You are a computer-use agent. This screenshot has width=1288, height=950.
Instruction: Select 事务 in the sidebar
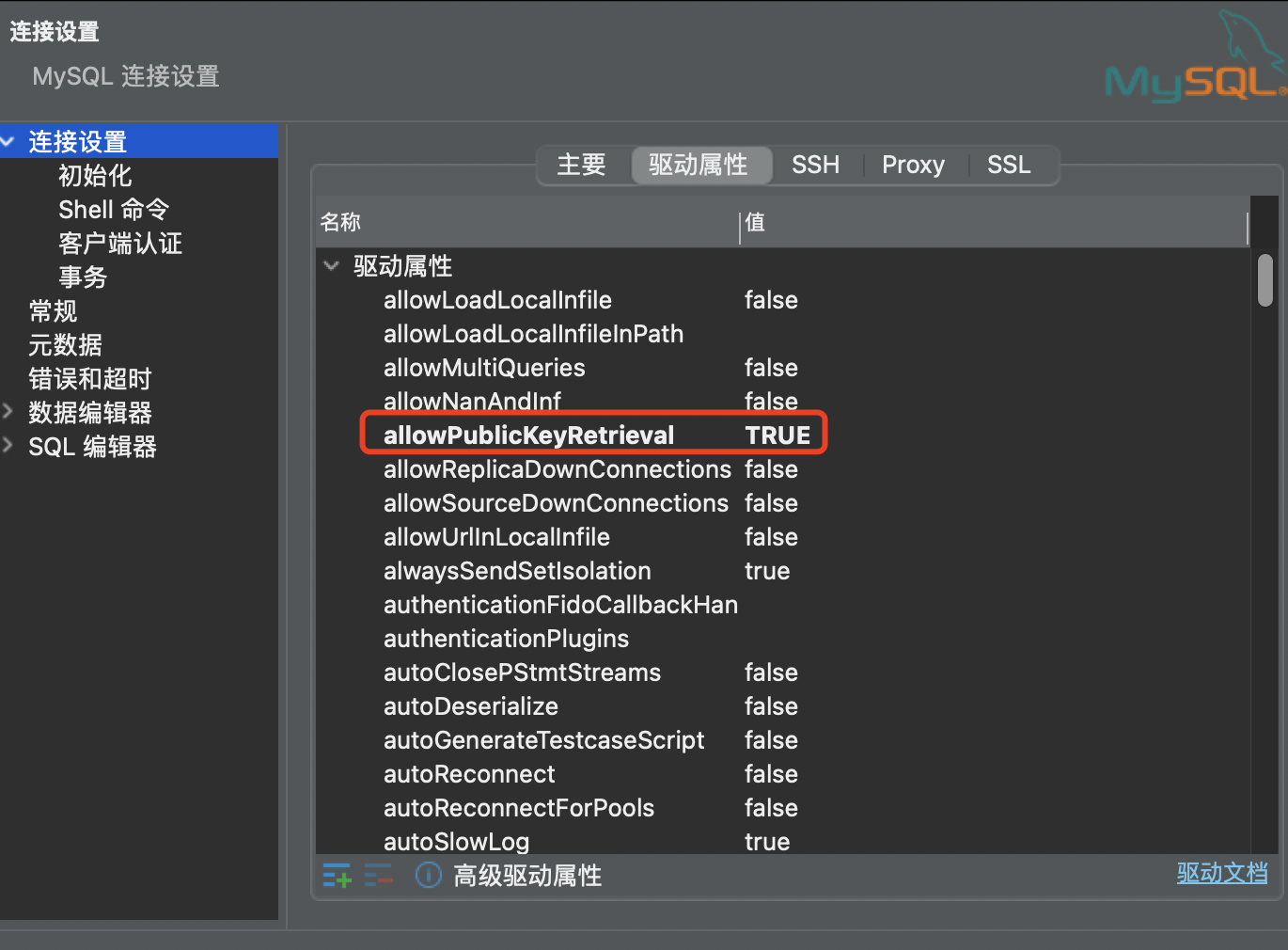(83, 277)
